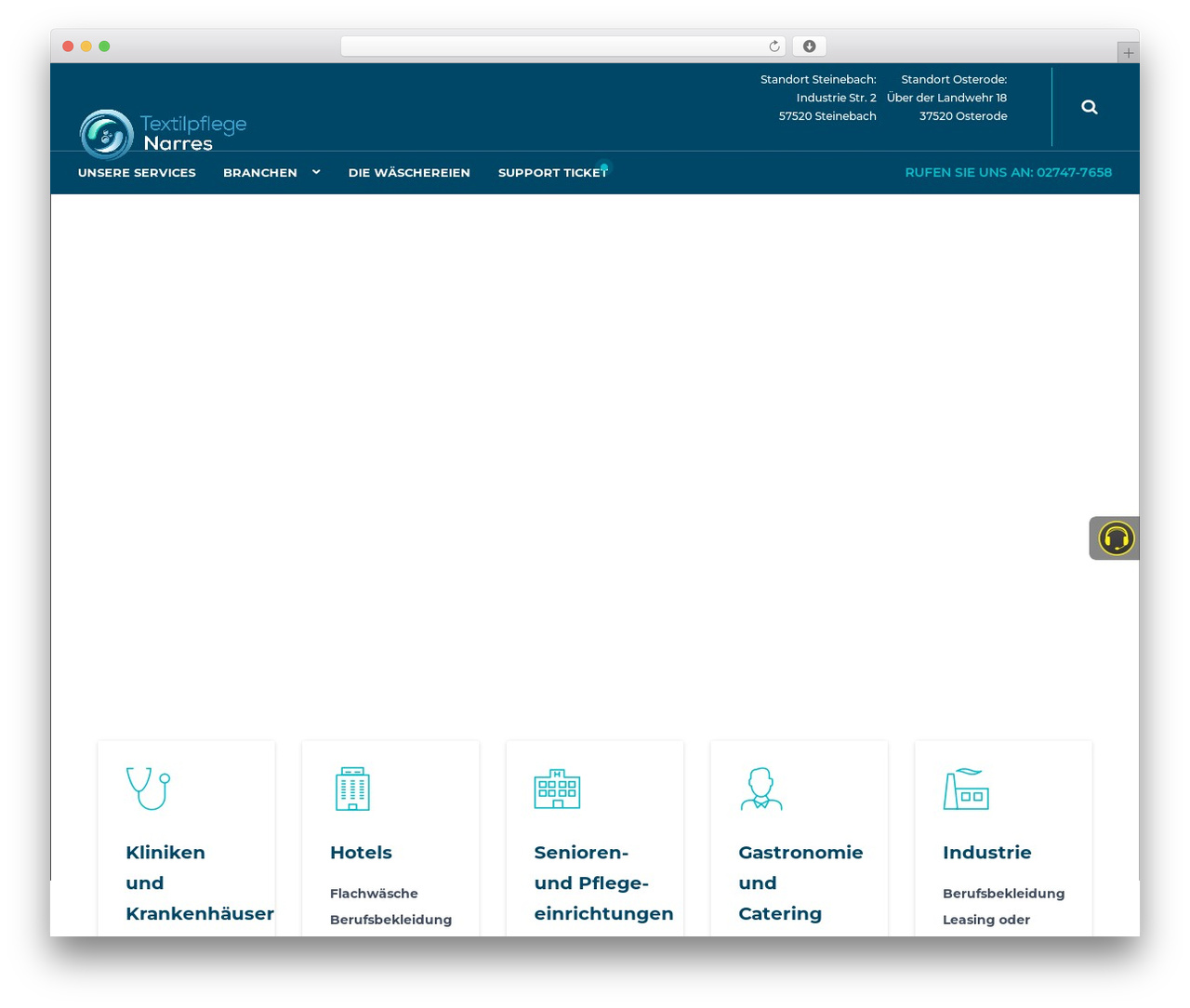Open the Kliniken und Krankenhäuser heading
1190x1008 pixels.
click(x=200, y=882)
